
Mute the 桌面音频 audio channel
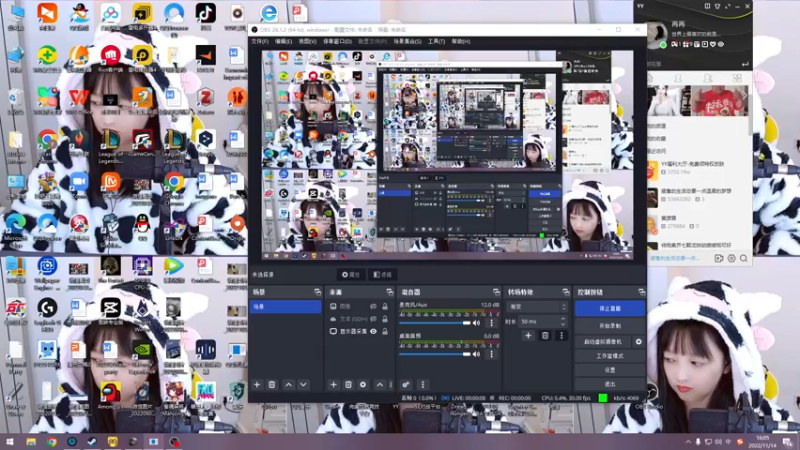pos(477,354)
